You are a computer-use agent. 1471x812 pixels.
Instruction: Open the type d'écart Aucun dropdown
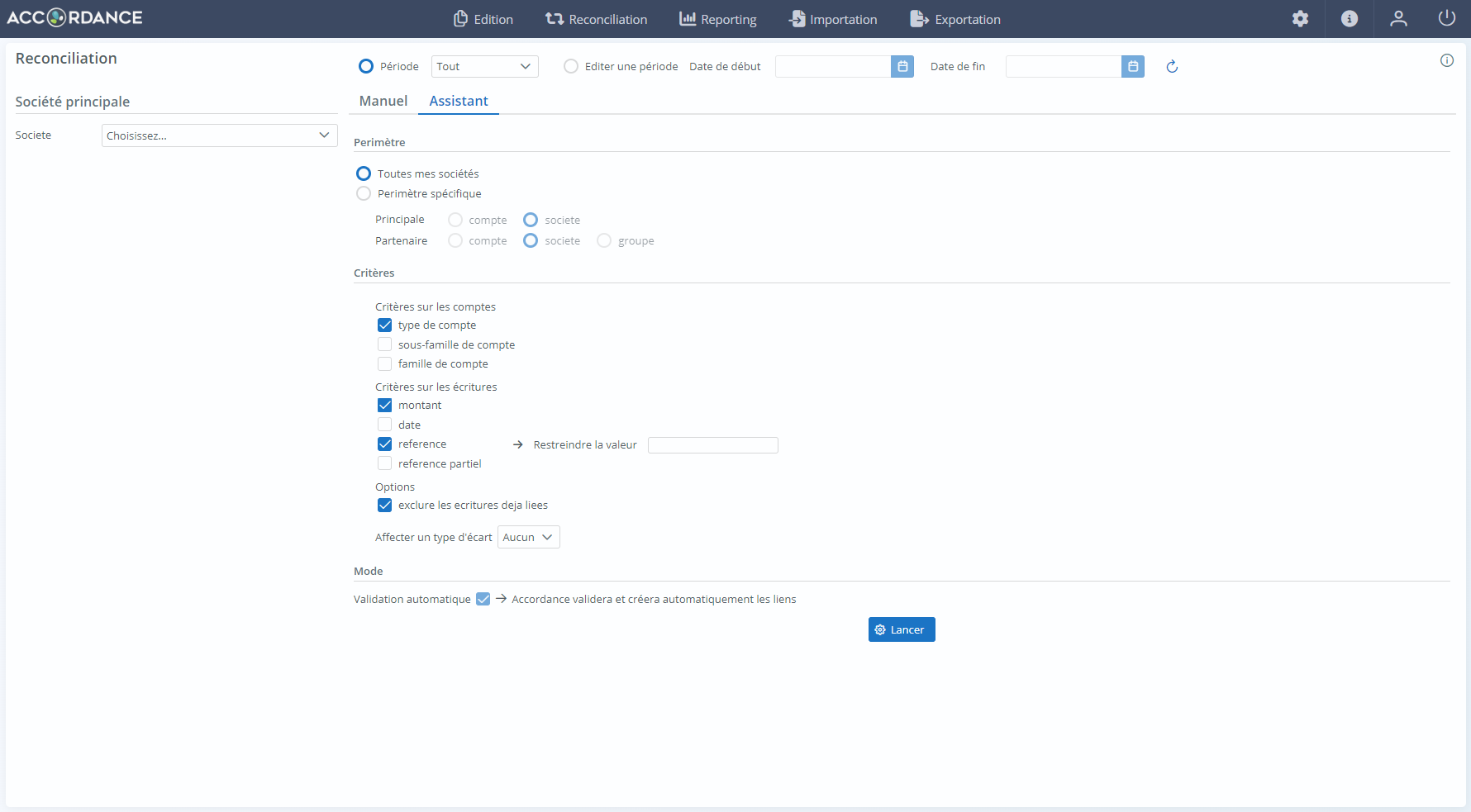[529, 537]
